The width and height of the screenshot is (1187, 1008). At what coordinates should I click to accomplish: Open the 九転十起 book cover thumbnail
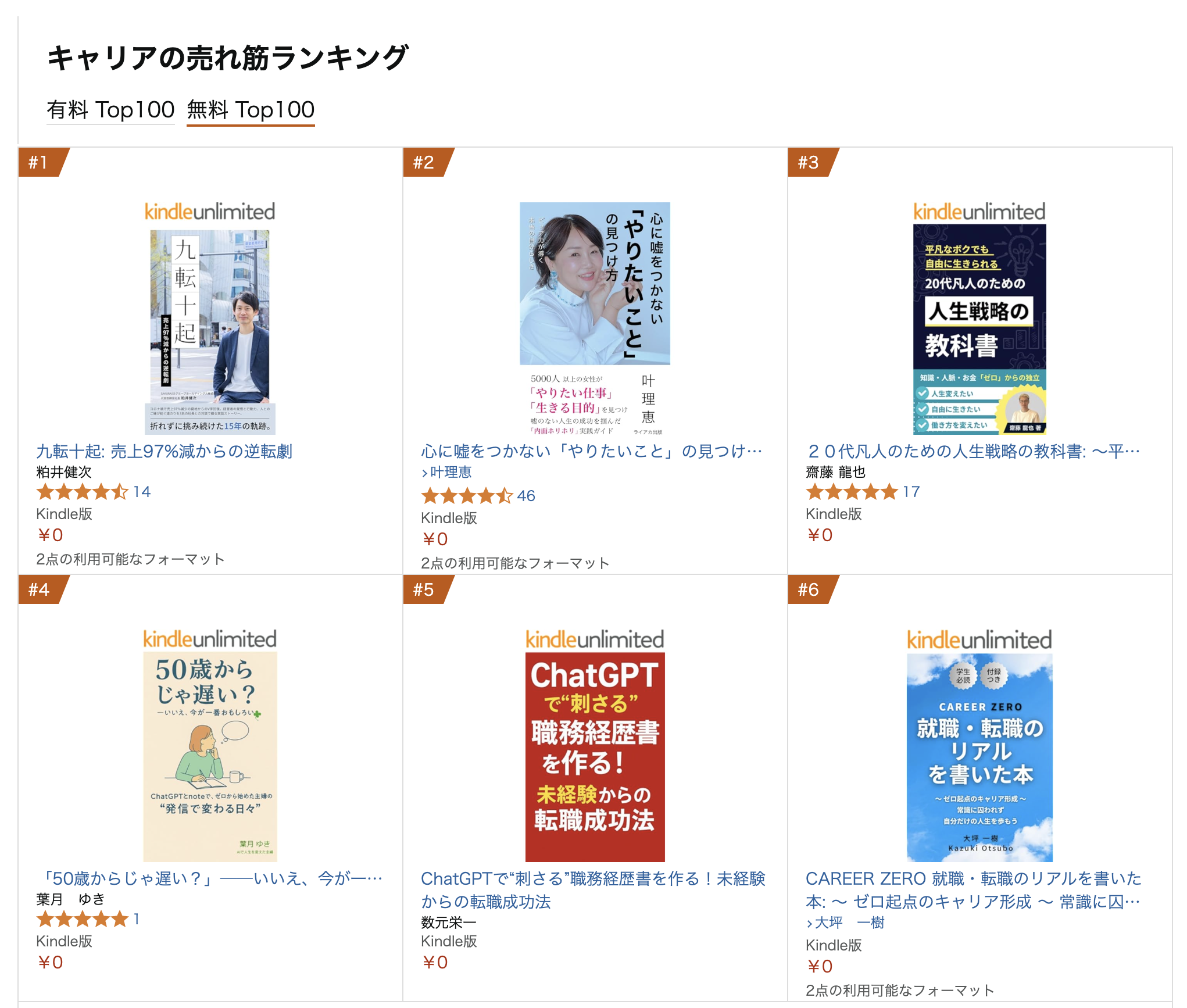[x=210, y=317]
